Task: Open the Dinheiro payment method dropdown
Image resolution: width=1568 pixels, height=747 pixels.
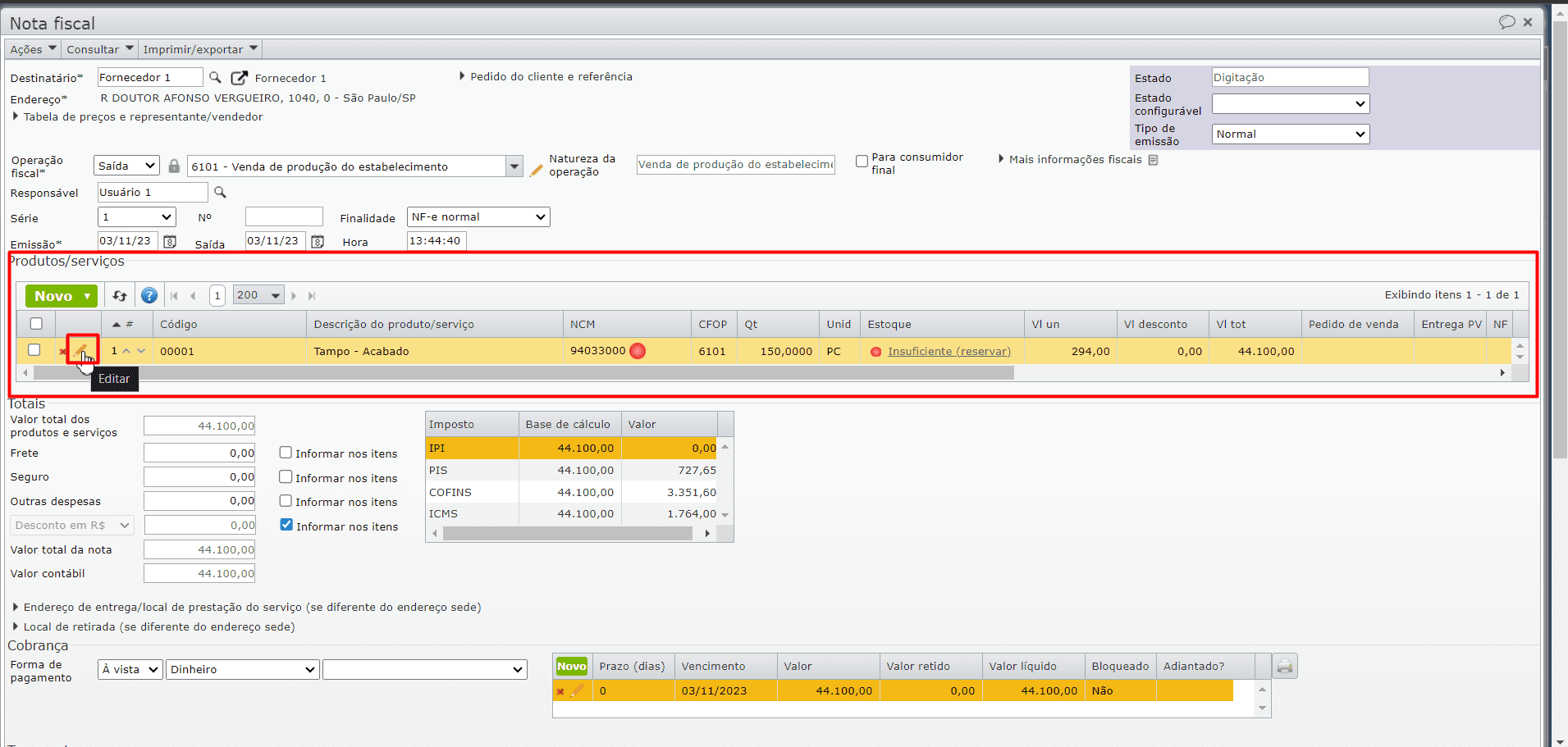Action: (x=242, y=670)
